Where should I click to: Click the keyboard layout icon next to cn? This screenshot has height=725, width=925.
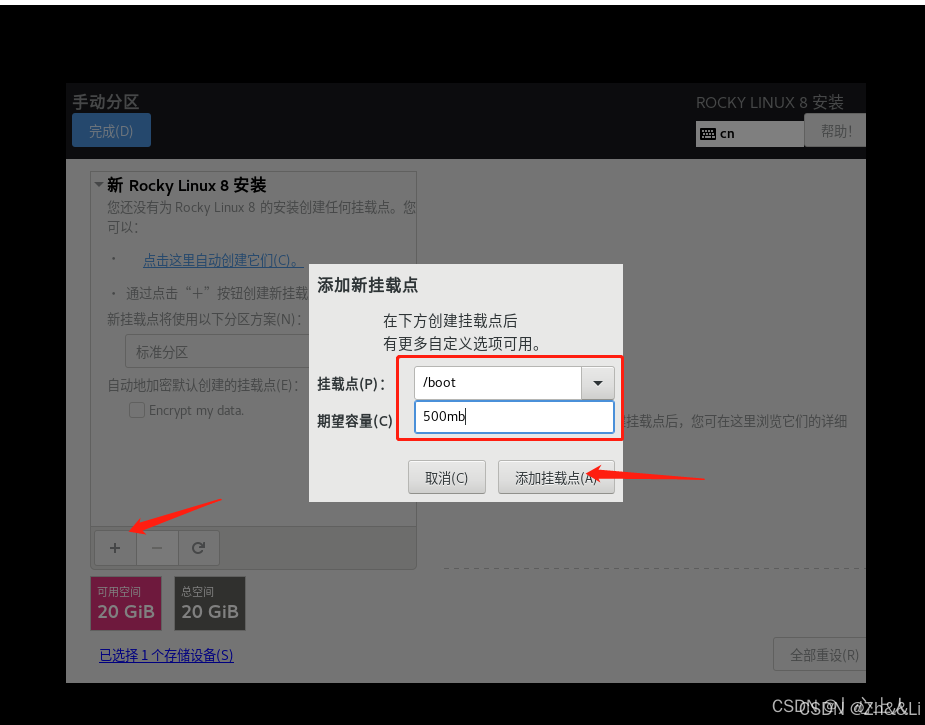[x=708, y=134]
